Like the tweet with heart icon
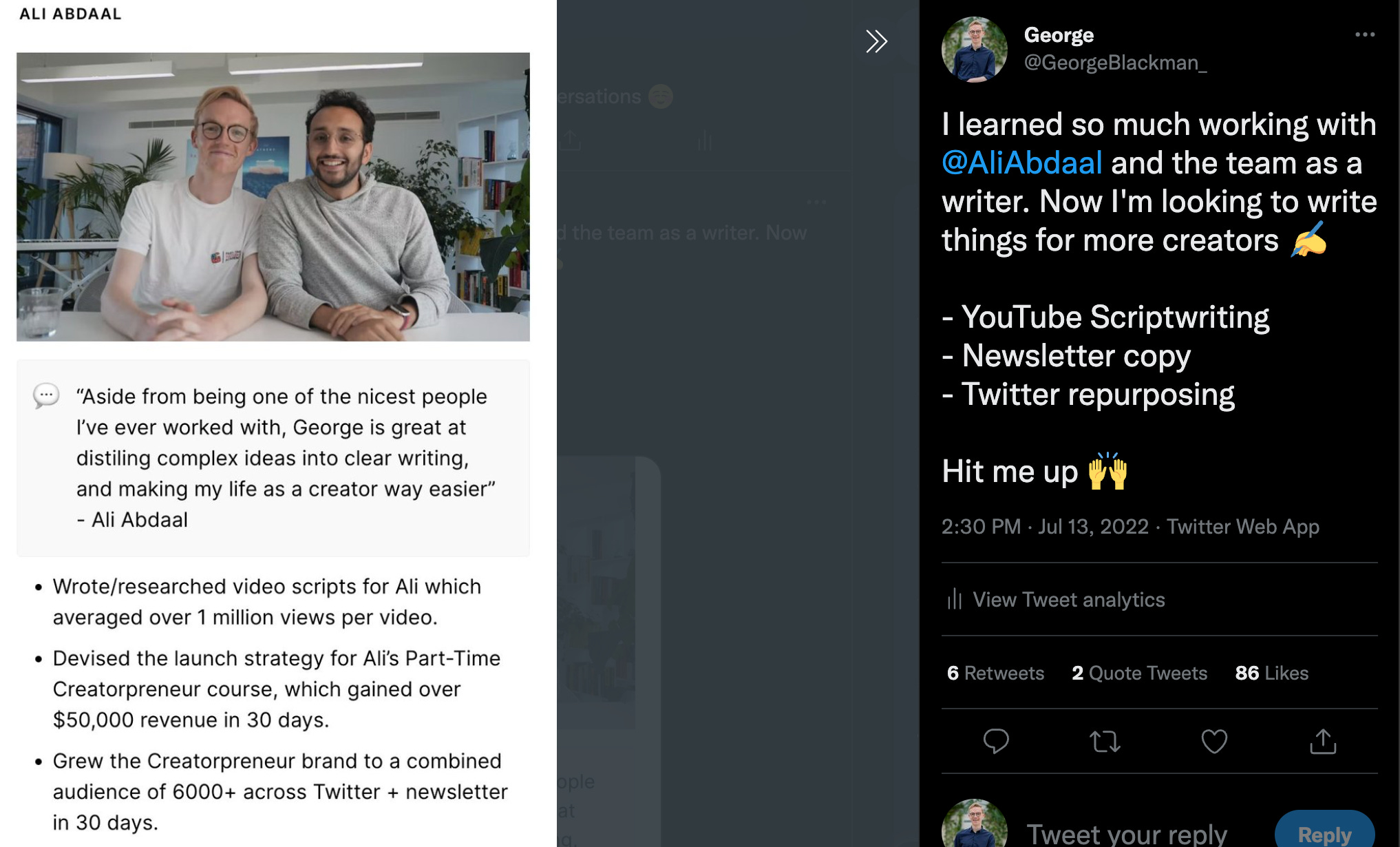The height and width of the screenshot is (847, 1400). (x=1214, y=741)
